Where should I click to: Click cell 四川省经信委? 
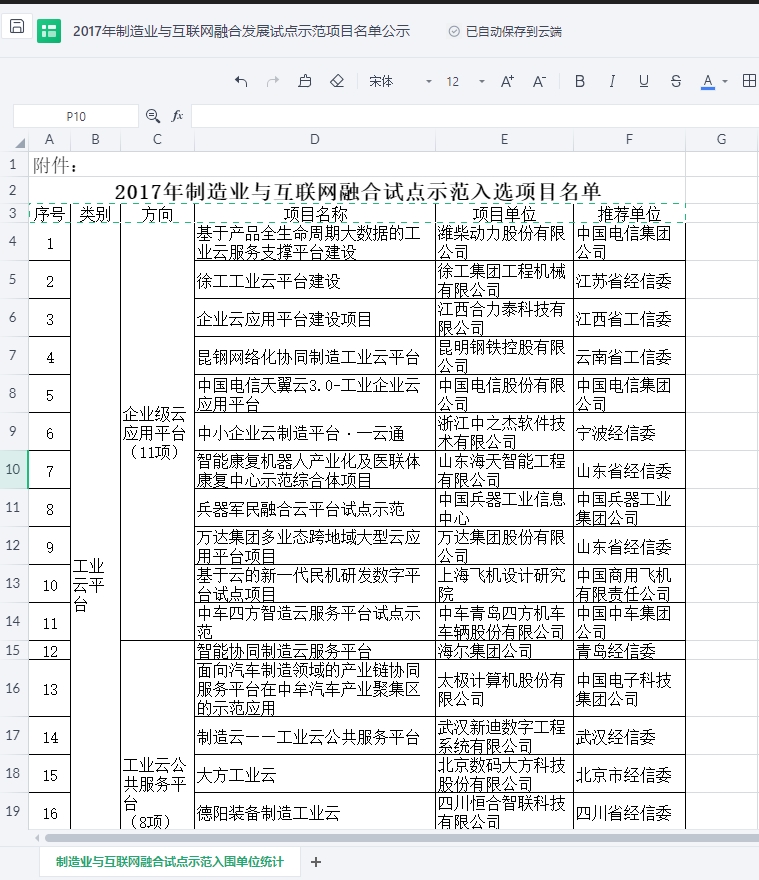(x=629, y=812)
